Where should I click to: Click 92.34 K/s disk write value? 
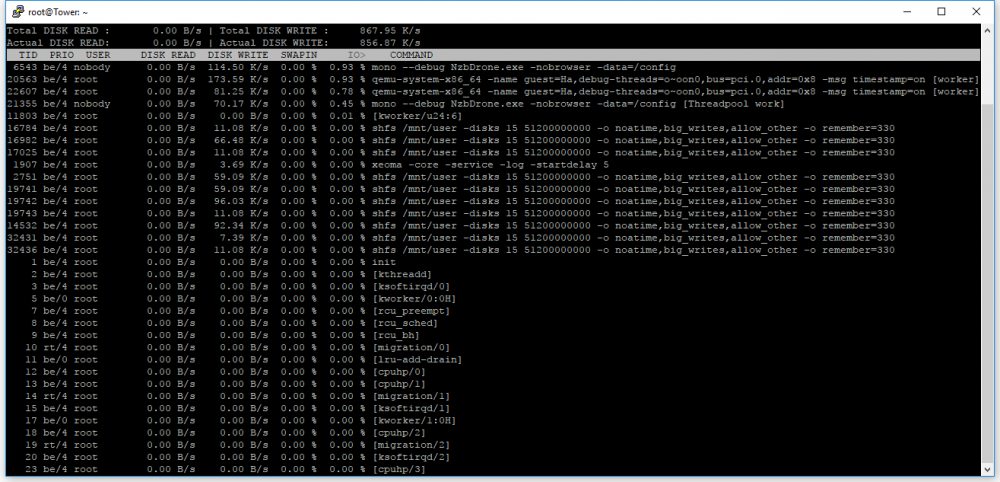tap(241, 225)
